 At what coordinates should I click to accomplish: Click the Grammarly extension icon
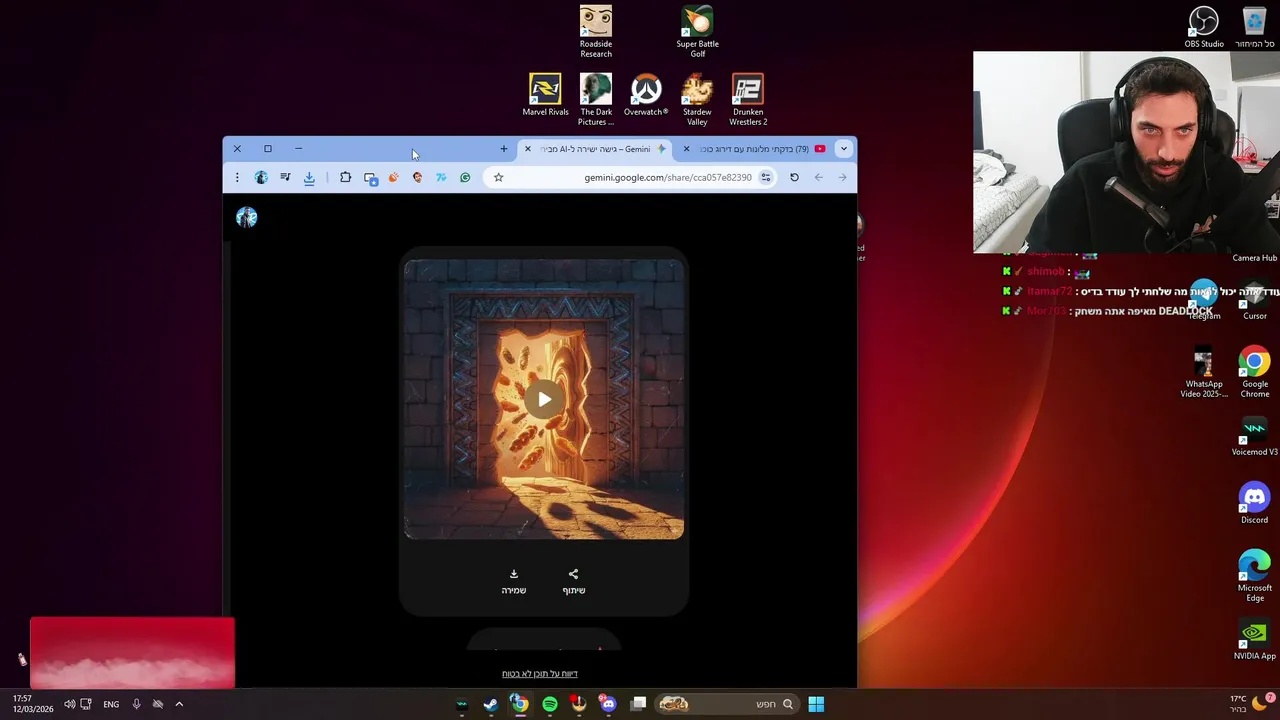coord(465,177)
